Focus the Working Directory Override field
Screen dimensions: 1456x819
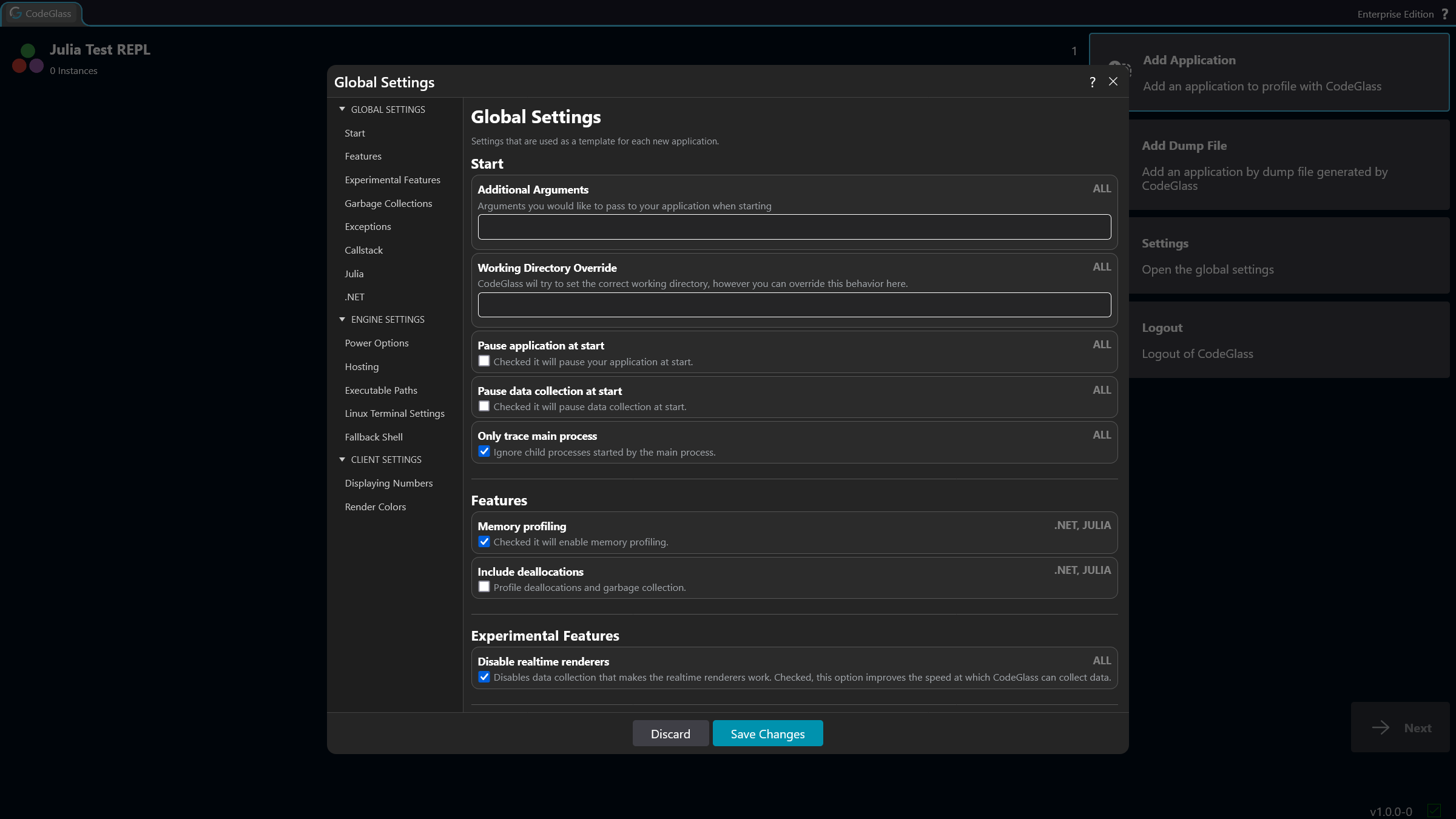coord(794,305)
